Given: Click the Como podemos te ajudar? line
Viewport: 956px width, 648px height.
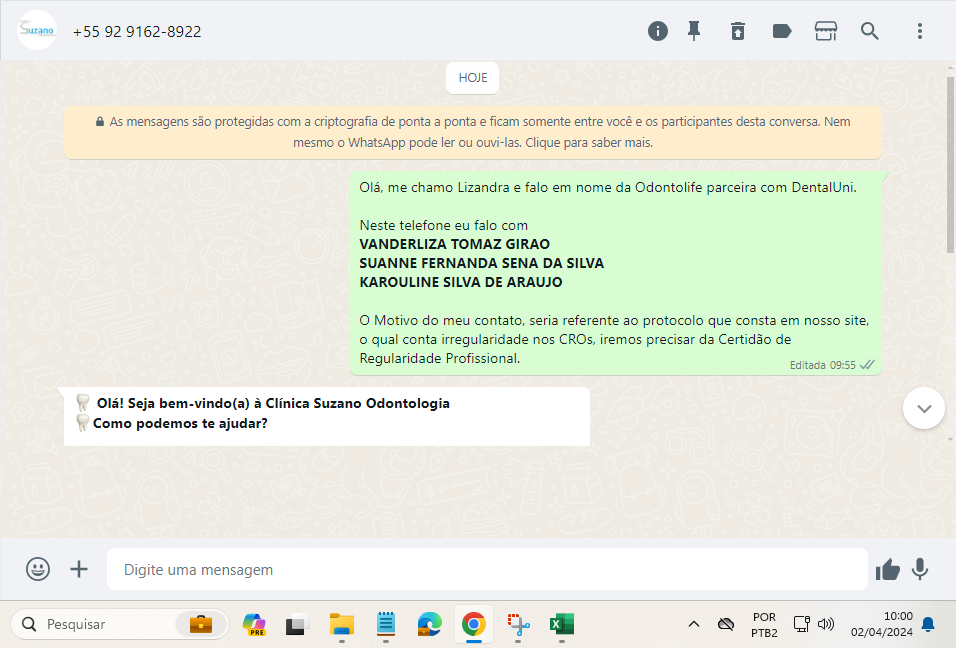Looking at the screenshot, I should pos(180,423).
